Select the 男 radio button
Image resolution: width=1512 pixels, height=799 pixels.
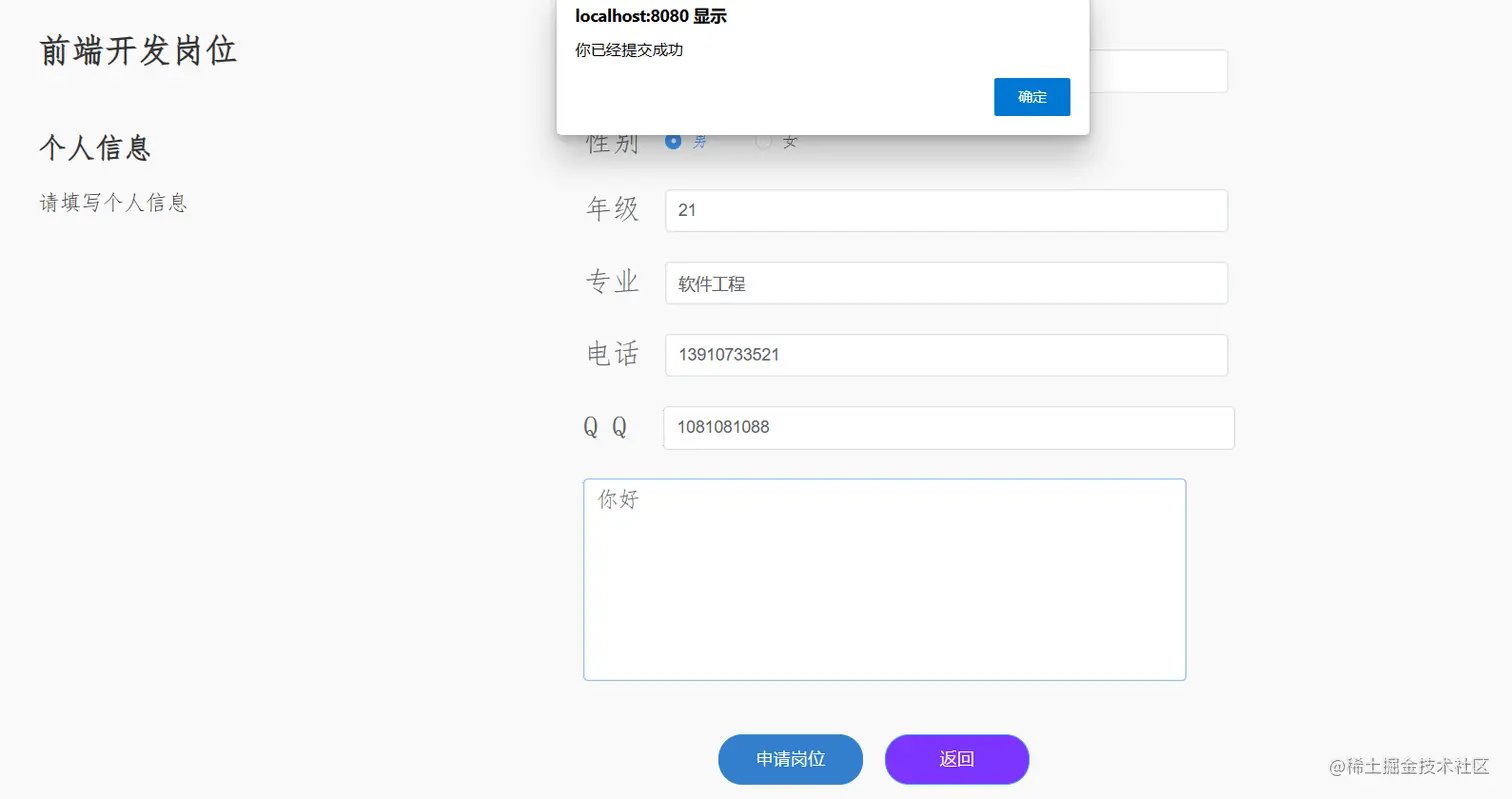tap(673, 142)
